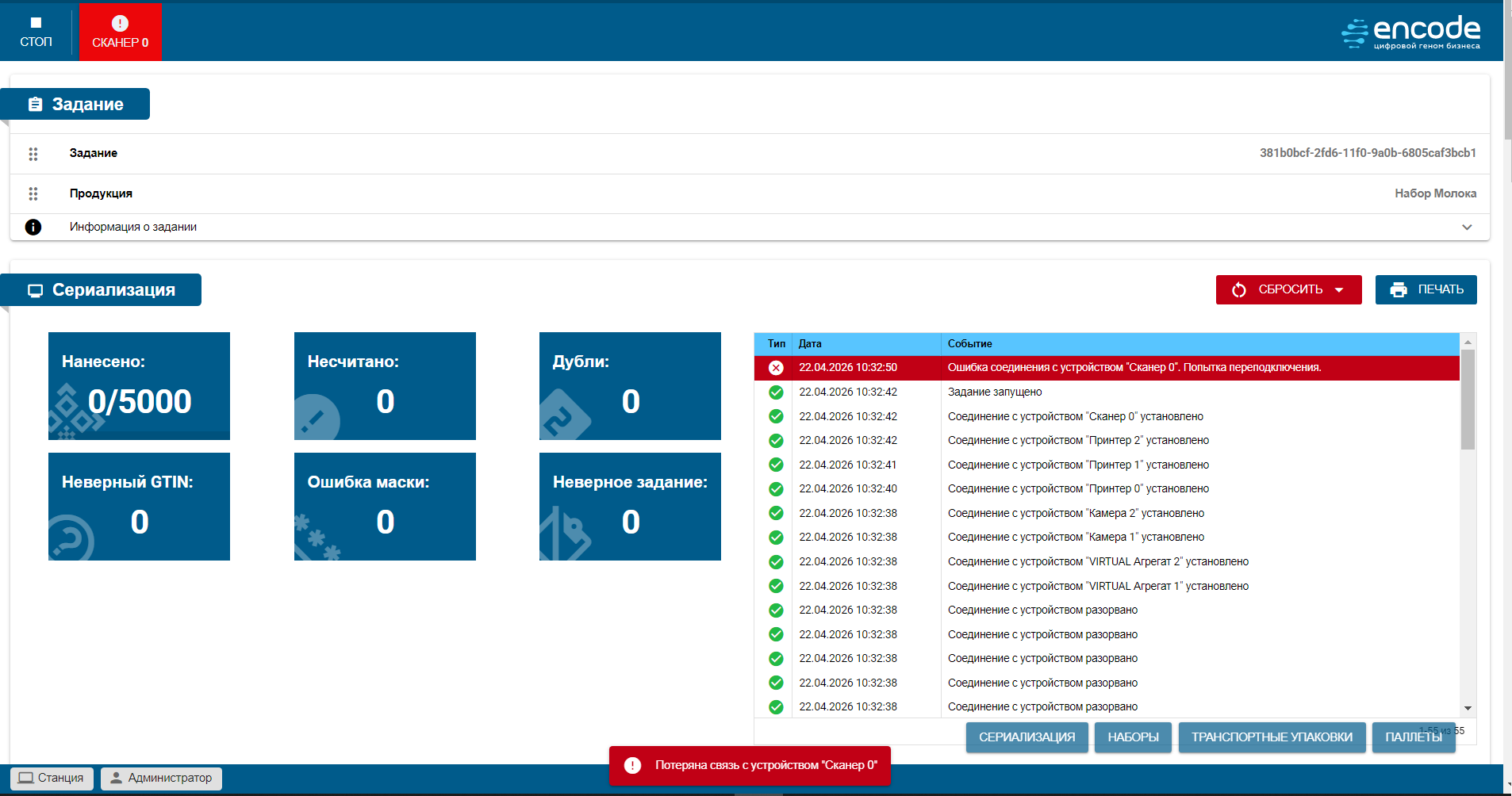Click the green check icon for Задание запущено
Viewport: 1512px width, 796px height.
coord(776,392)
